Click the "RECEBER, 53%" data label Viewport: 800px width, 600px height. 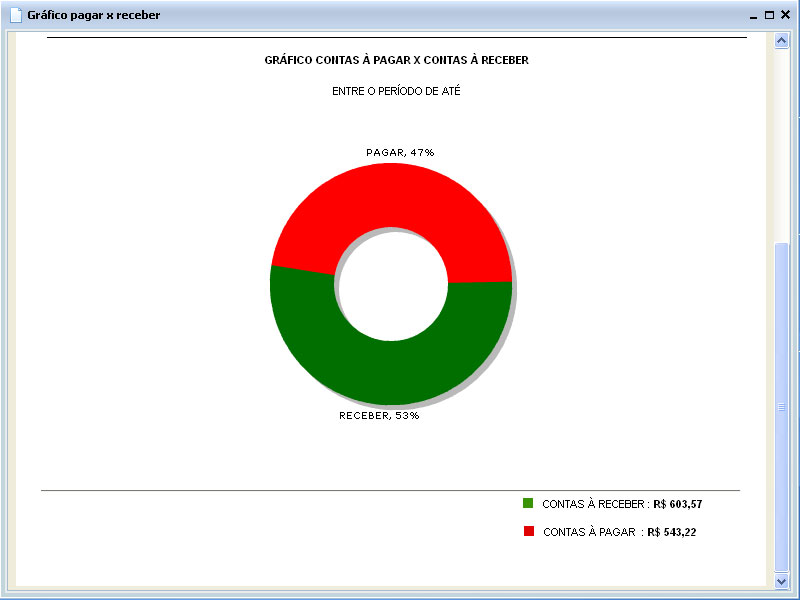point(379,415)
